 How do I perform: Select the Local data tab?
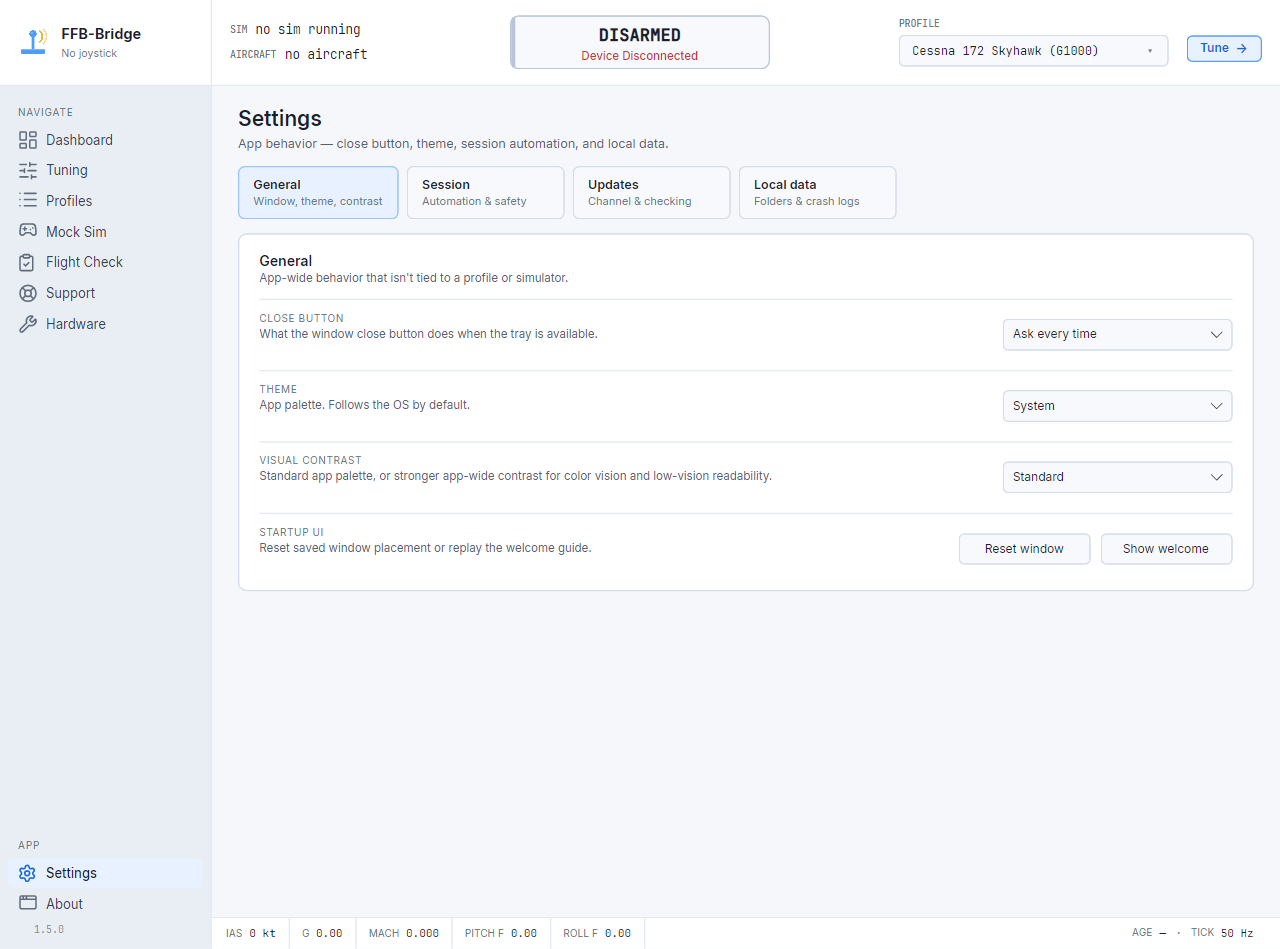[x=817, y=192]
